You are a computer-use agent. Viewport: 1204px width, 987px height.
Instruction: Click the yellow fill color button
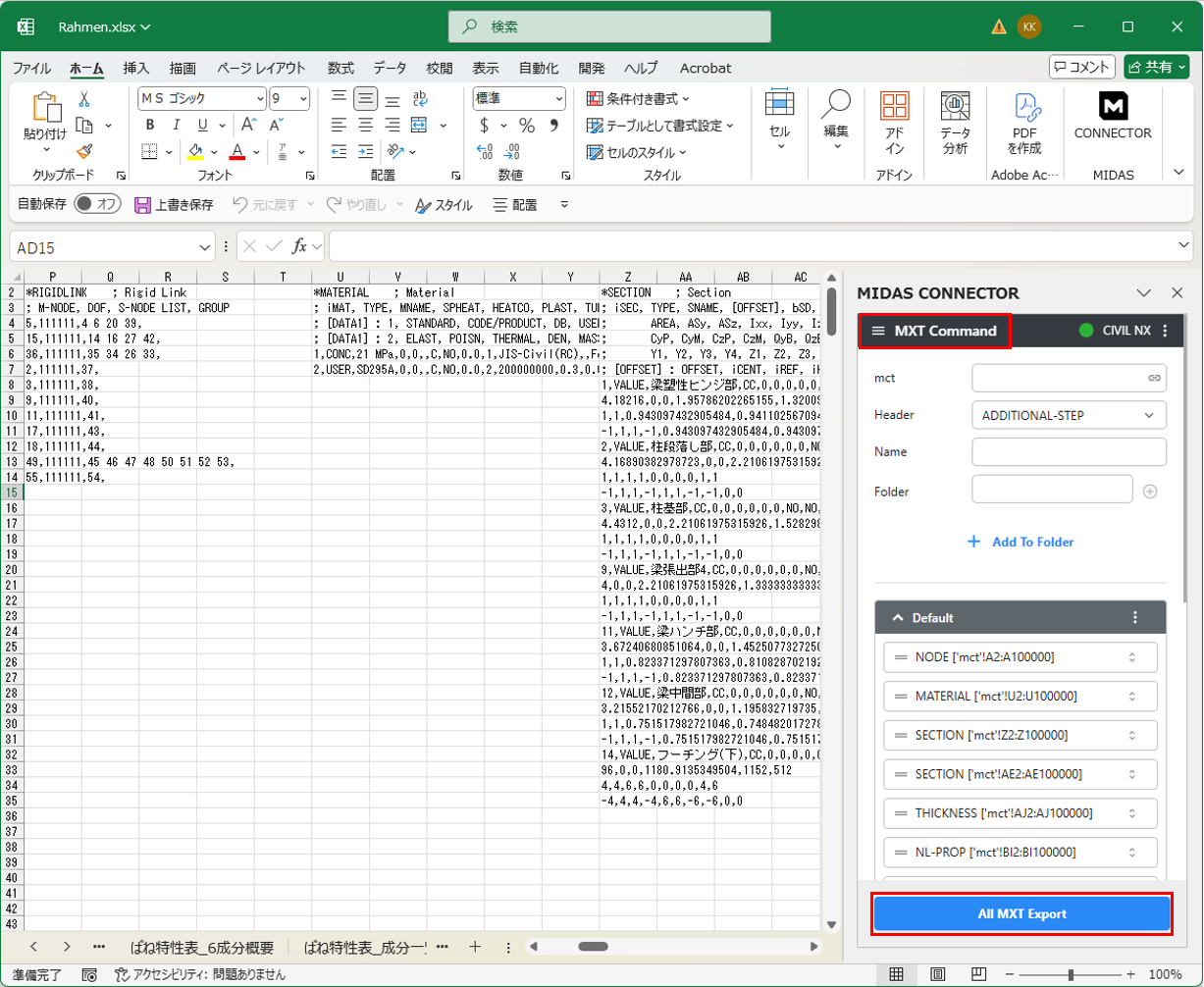pyautogui.click(x=195, y=152)
